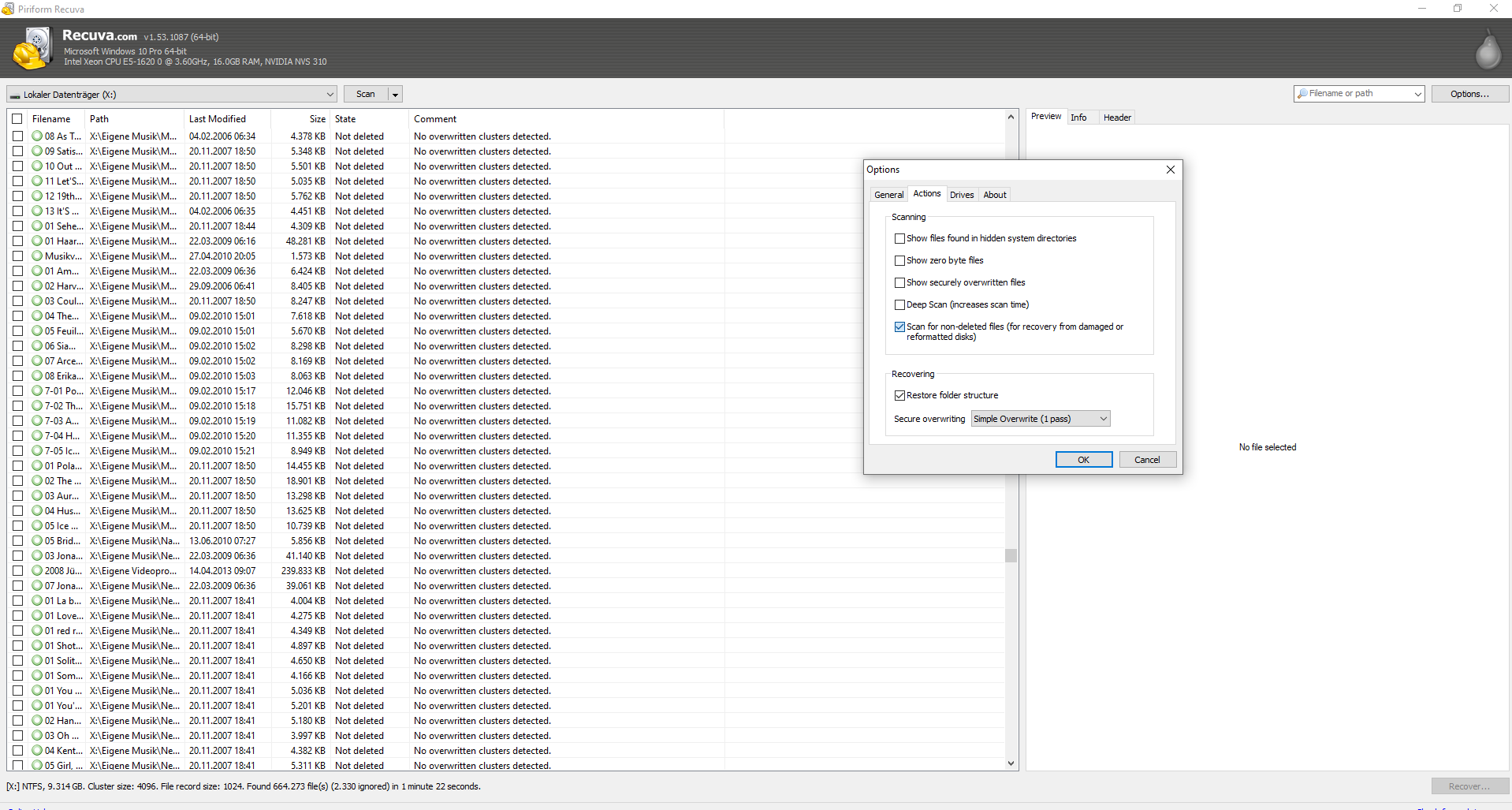Switch to the General tab in Options

click(889, 195)
